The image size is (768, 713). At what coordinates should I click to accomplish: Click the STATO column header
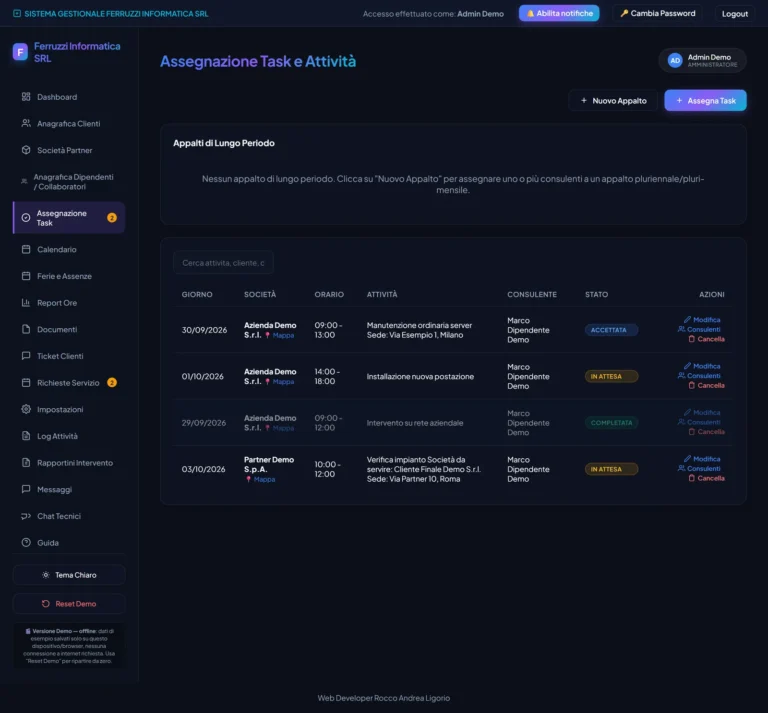click(x=596, y=294)
